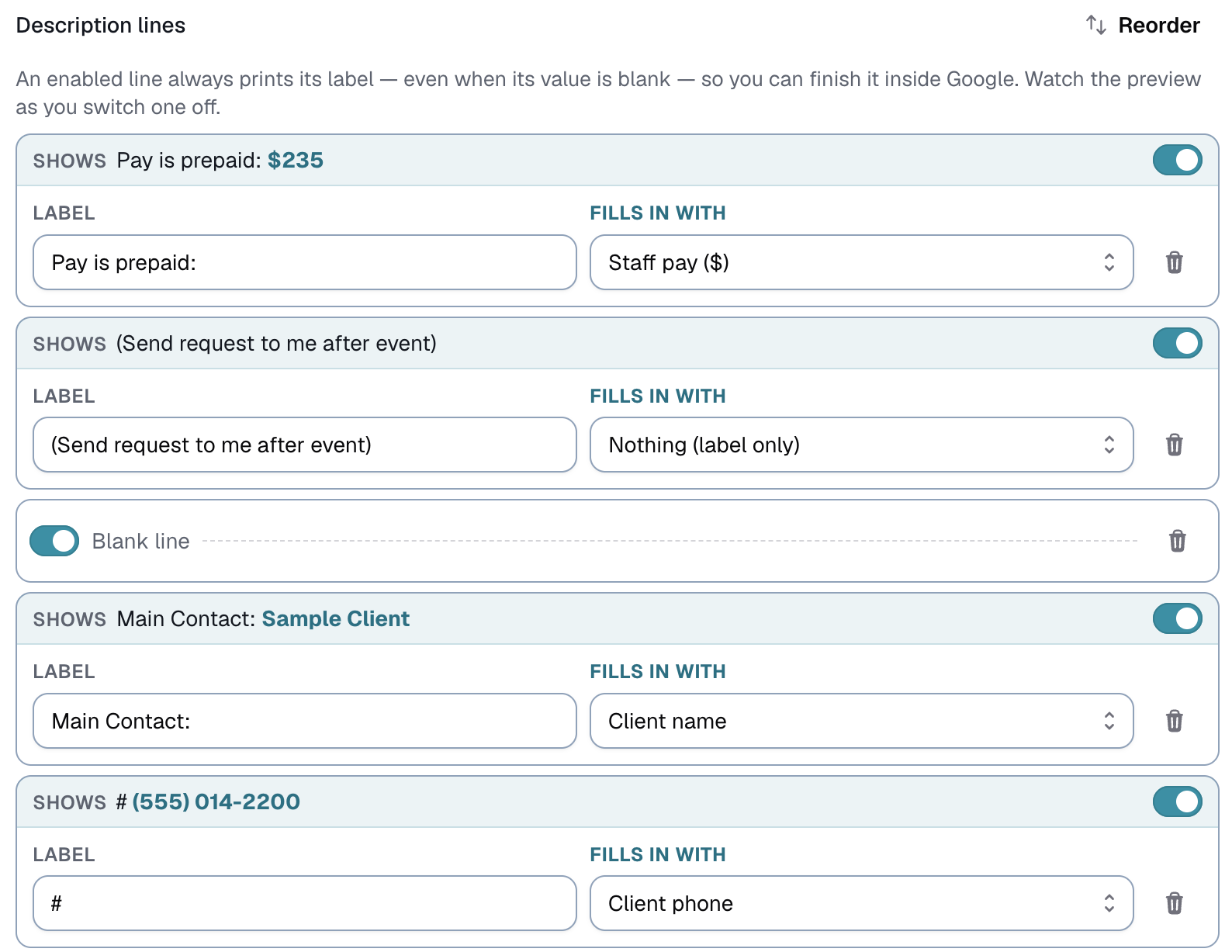The image size is (1232, 952).
Task: Open the Nothing (label only) dropdown
Action: (861, 444)
